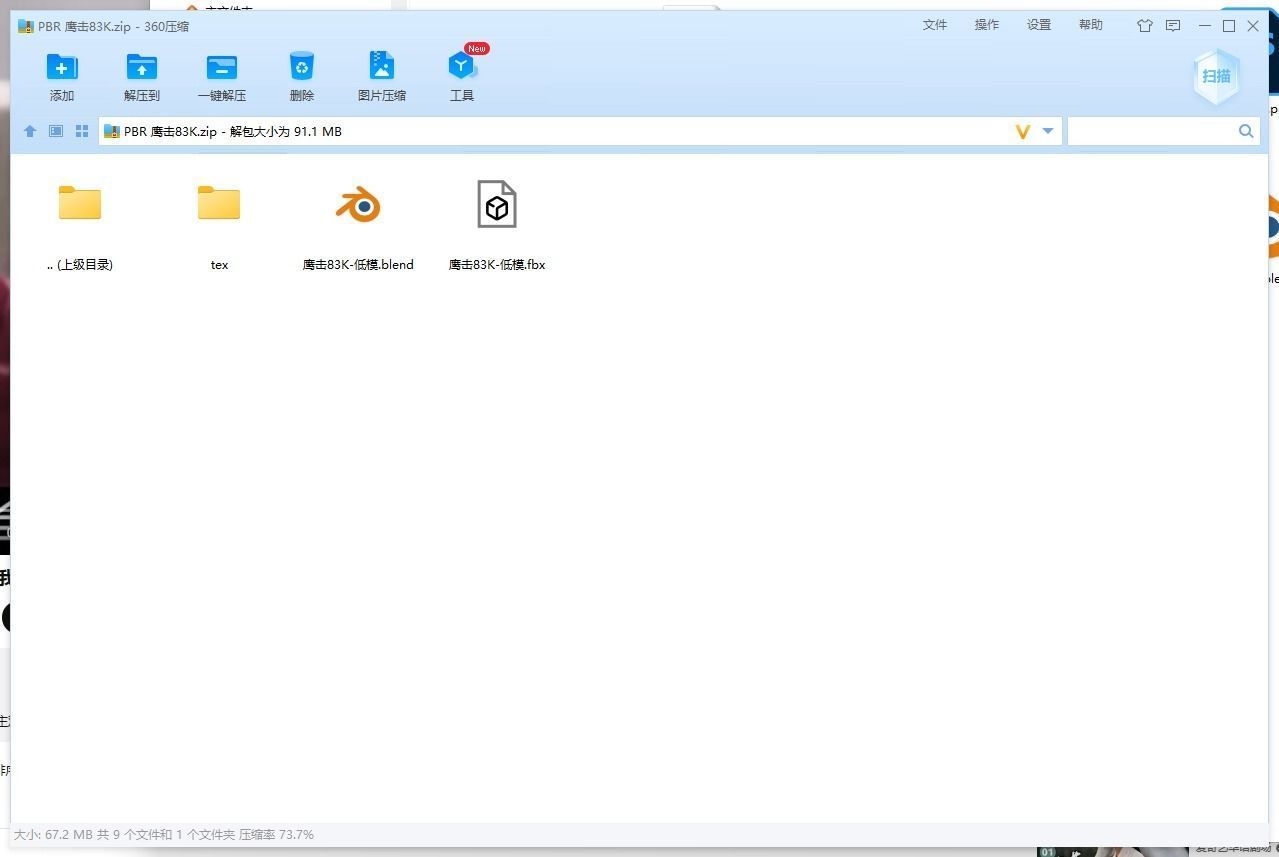Click the 删除 (Delete) recycle icon
1279x857 pixels.
[301, 68]
